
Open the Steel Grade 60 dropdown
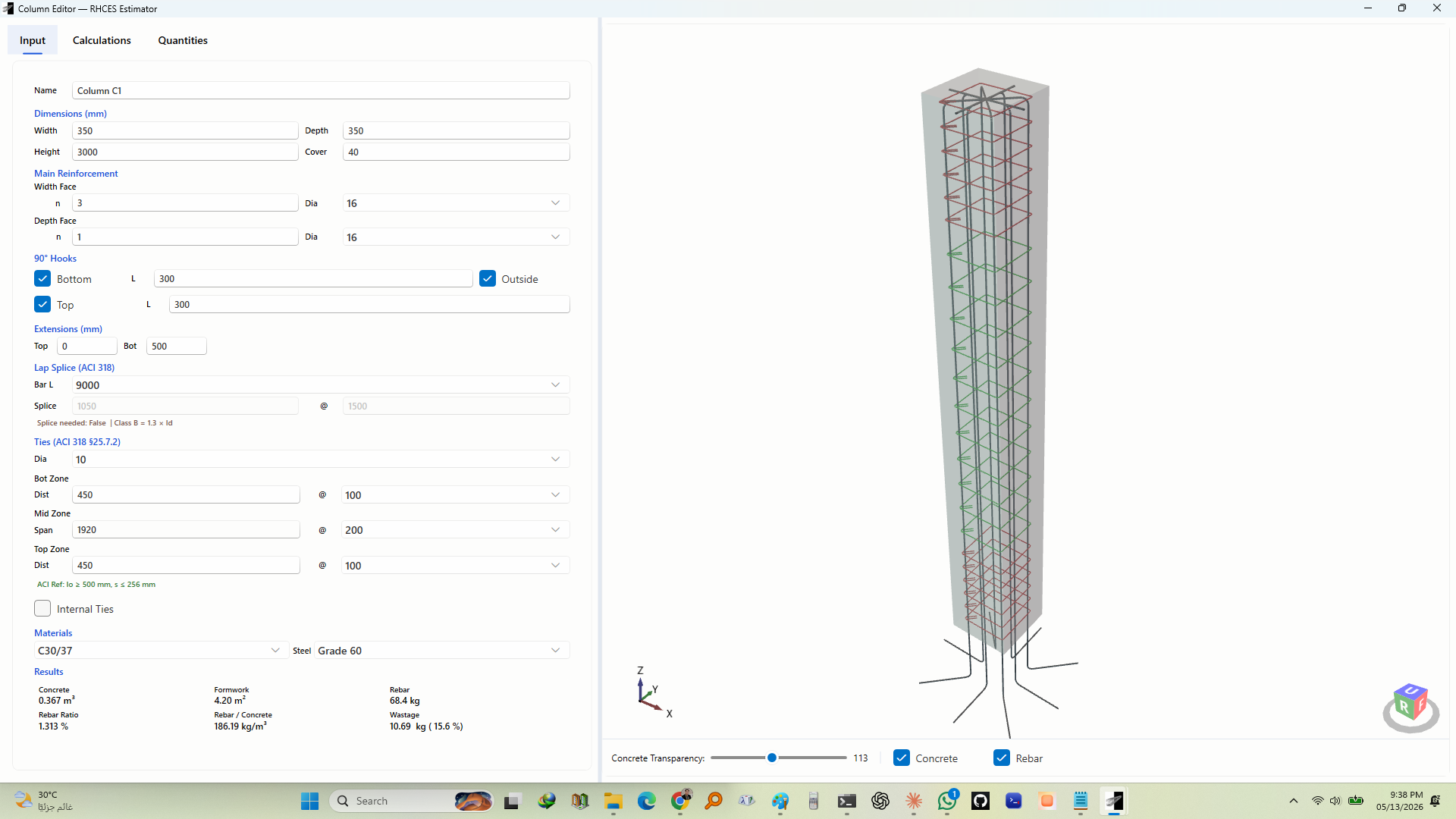tap(441, 651)
